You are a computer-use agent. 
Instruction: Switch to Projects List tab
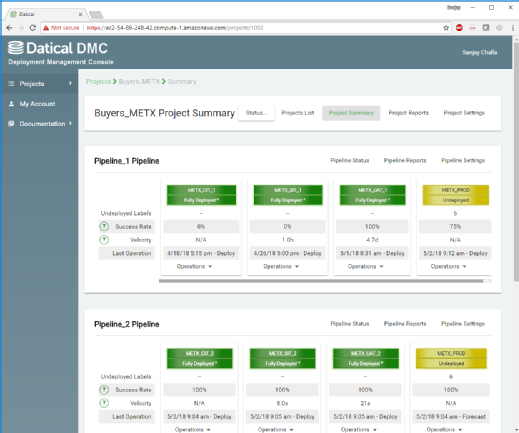[x=298, y=113]
